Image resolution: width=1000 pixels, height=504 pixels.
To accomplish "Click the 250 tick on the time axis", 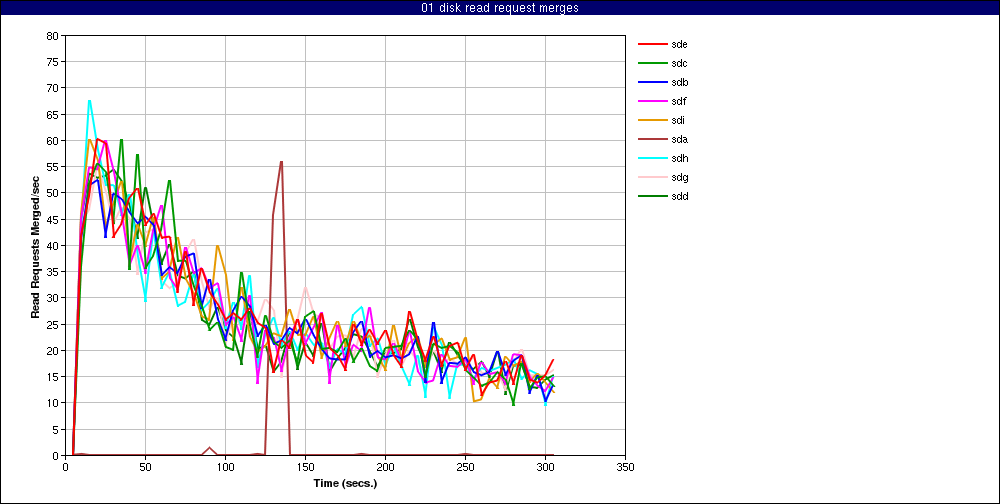I will click(x=466, y=466).
